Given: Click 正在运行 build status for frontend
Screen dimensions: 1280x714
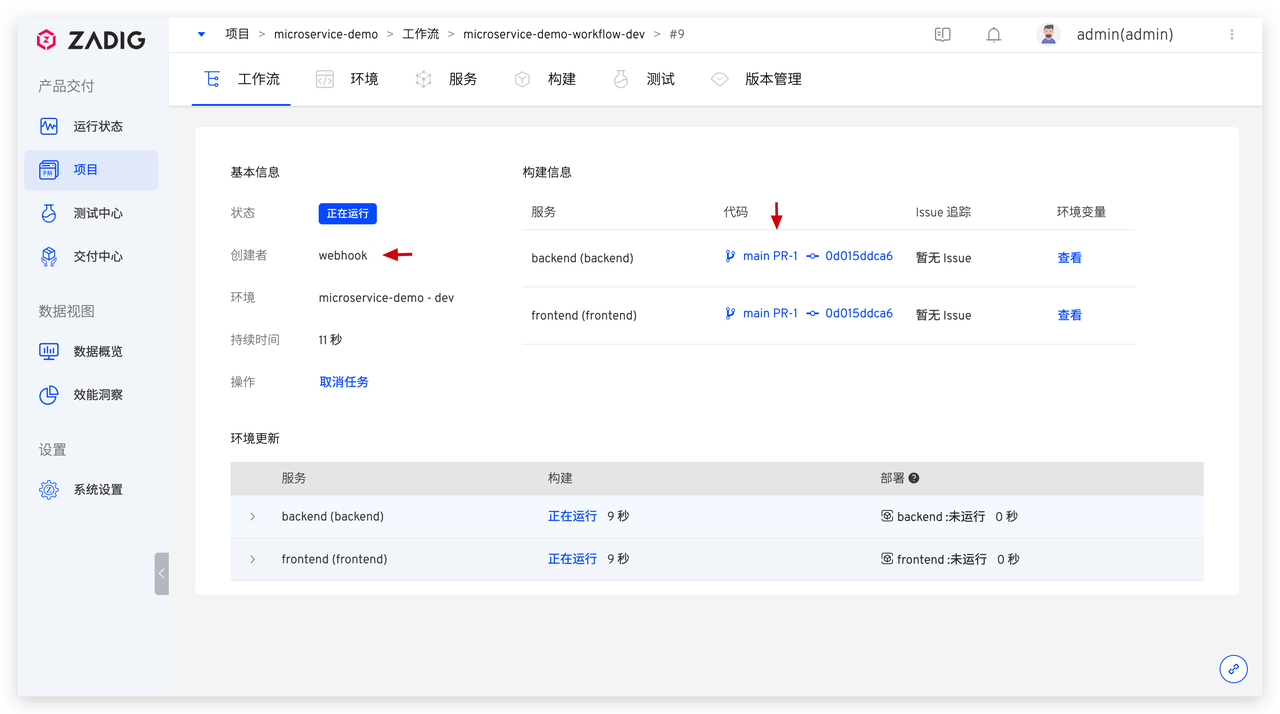Looking at the screenshot, I should (572, 559).
